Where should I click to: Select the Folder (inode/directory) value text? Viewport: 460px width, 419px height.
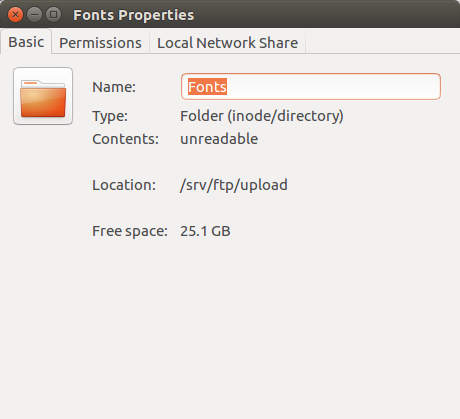coord(262,116)
